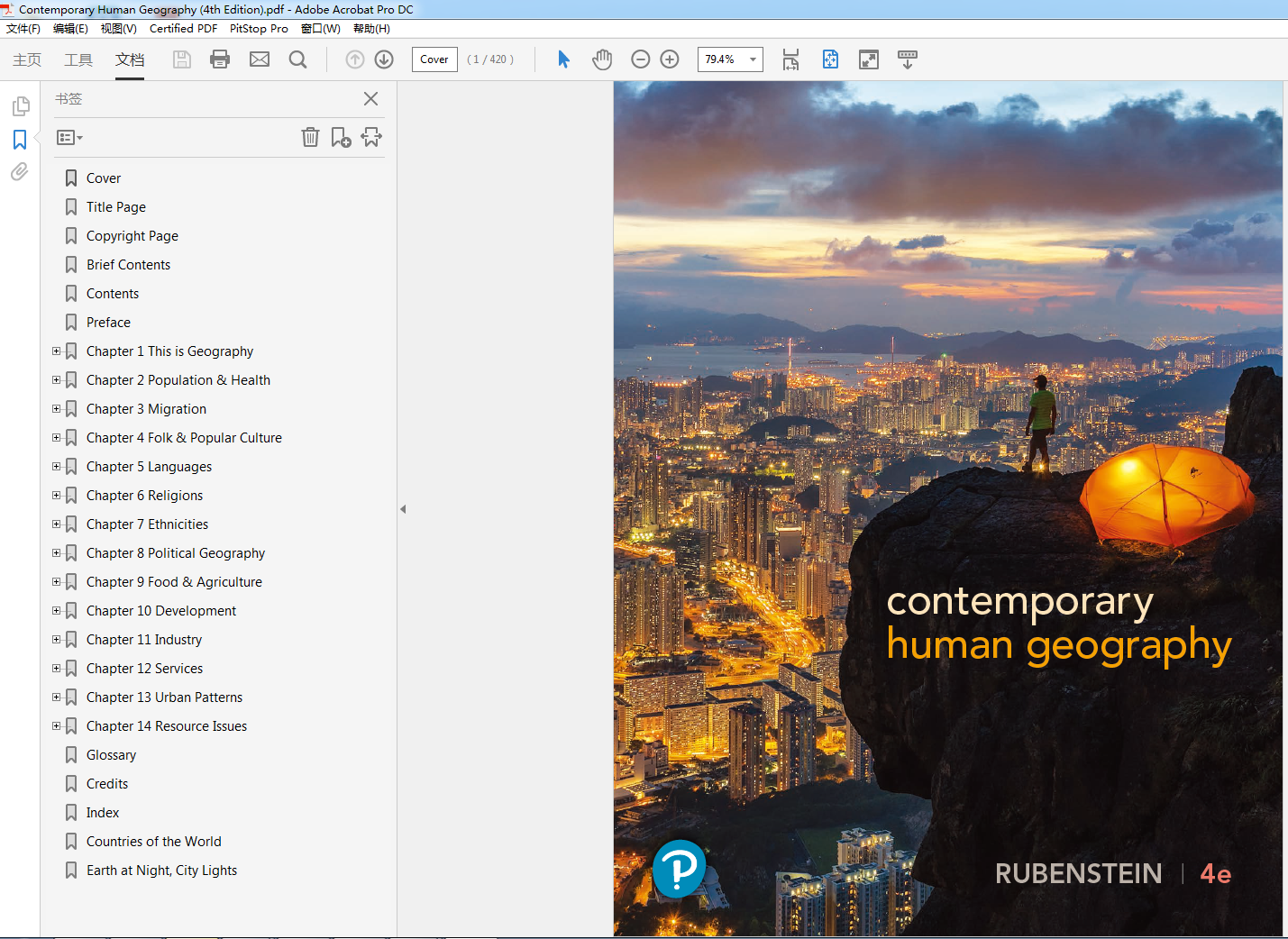The width and height of the screenshot is (1288, 939).
Task: Select Chapter 11 Industry bookmark
Action: [144, 640]
